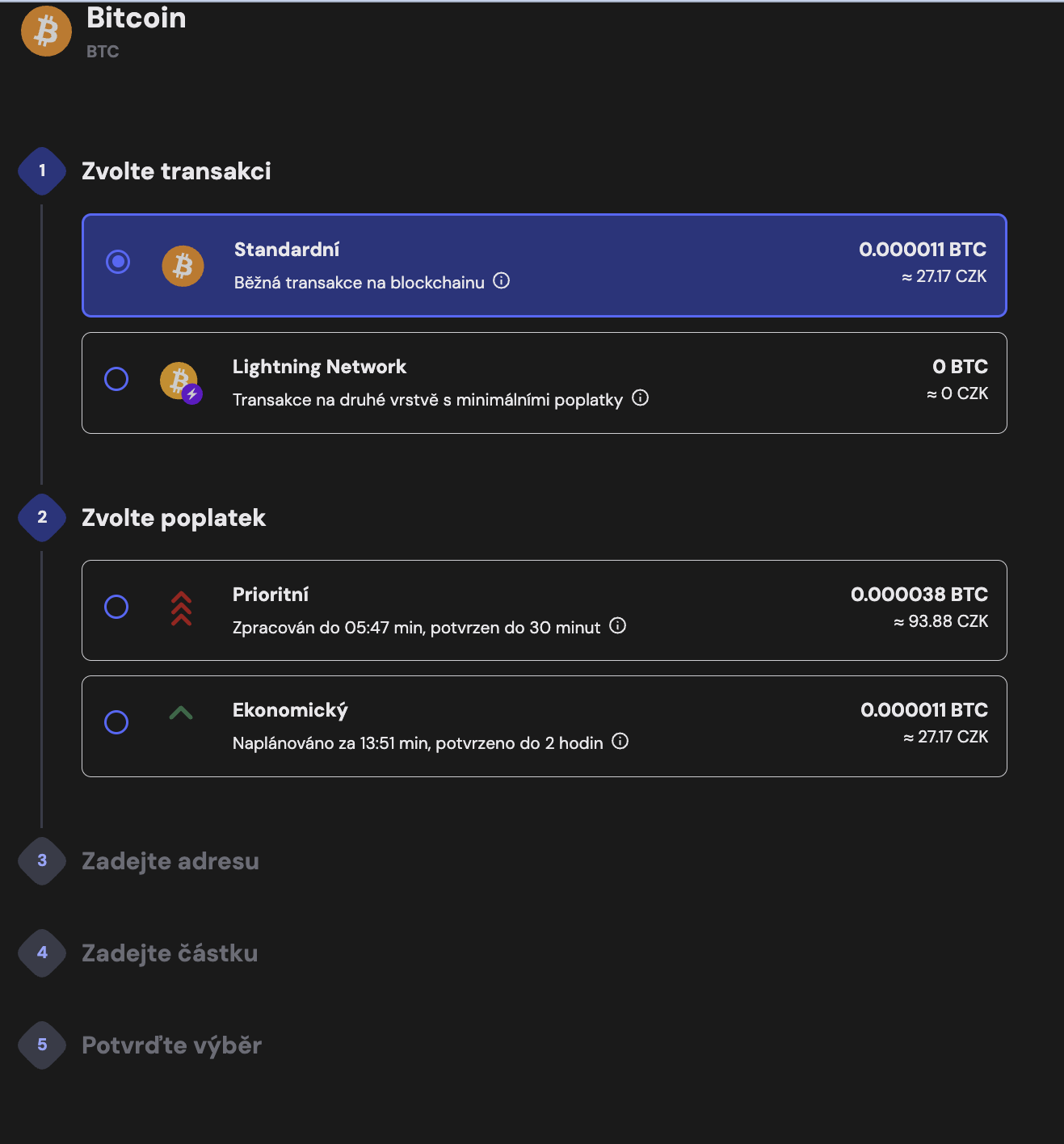Screen dimensions: 1064x1144
Task: Choose the Ekonomický fee radio button
Action: (116, 722)
